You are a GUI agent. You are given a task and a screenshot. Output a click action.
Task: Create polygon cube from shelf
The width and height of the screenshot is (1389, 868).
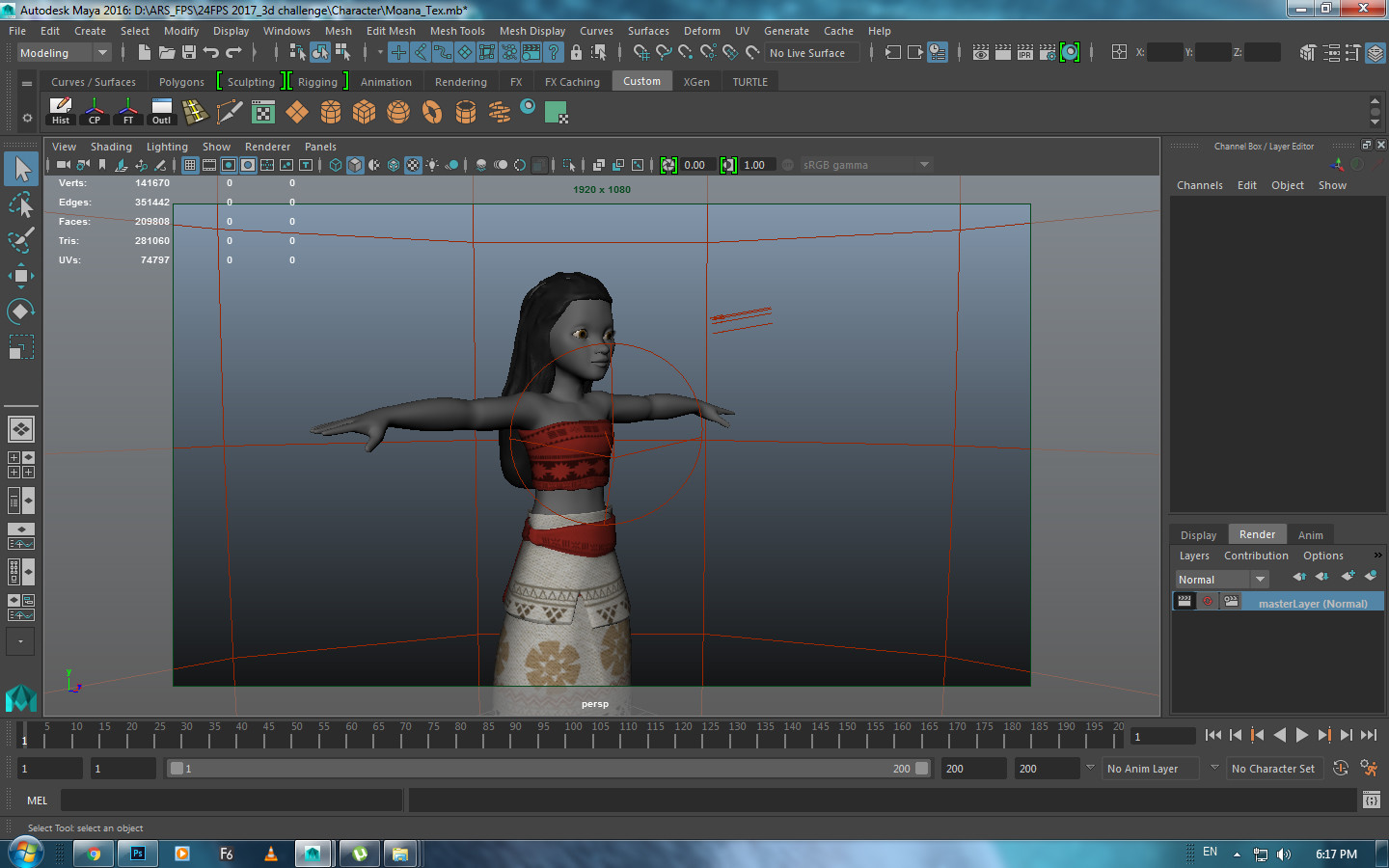(x=365, y=112)
